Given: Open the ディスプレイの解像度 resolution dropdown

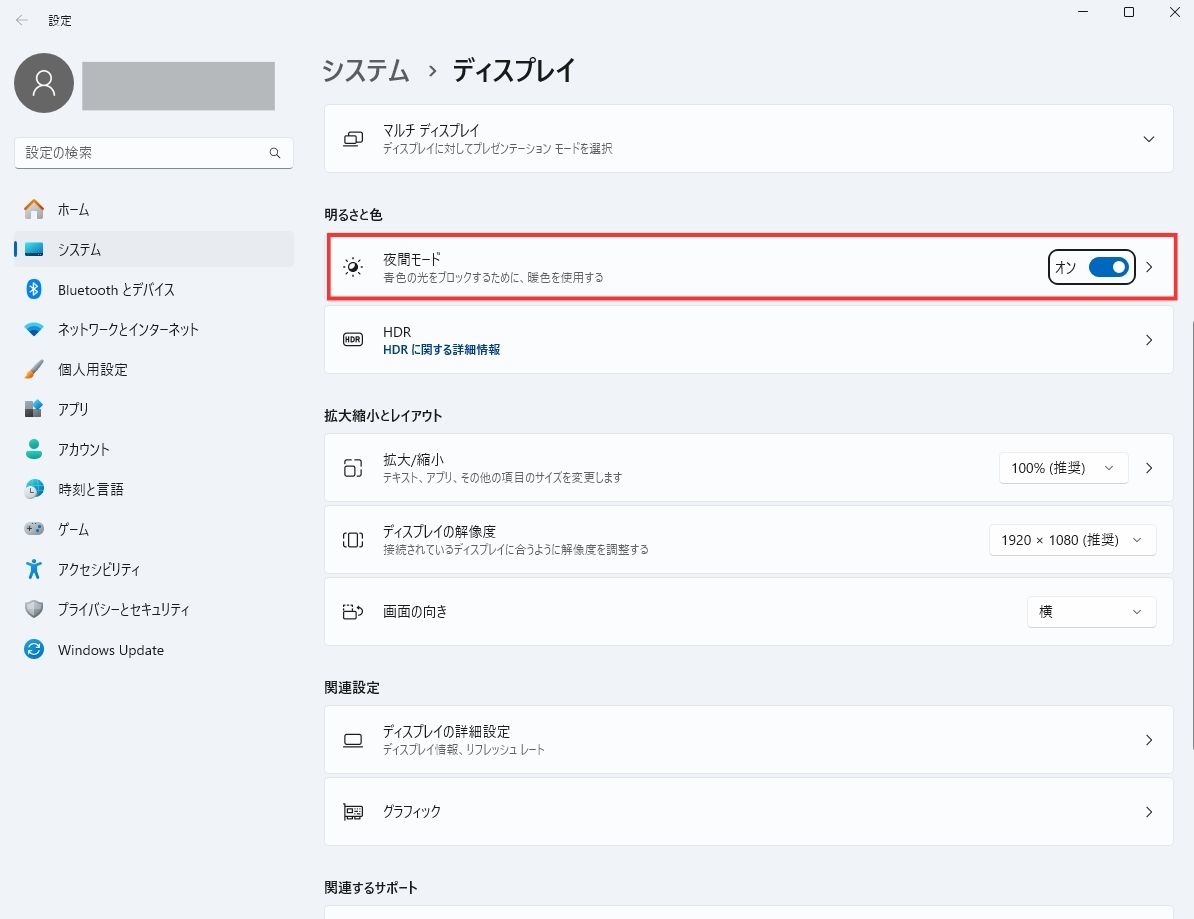Looking at the screenshot, I should tap(1072, 540).
